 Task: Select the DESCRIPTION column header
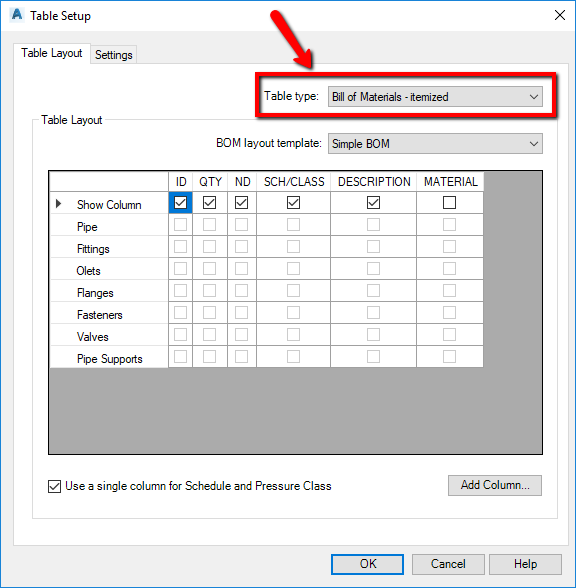374,182
